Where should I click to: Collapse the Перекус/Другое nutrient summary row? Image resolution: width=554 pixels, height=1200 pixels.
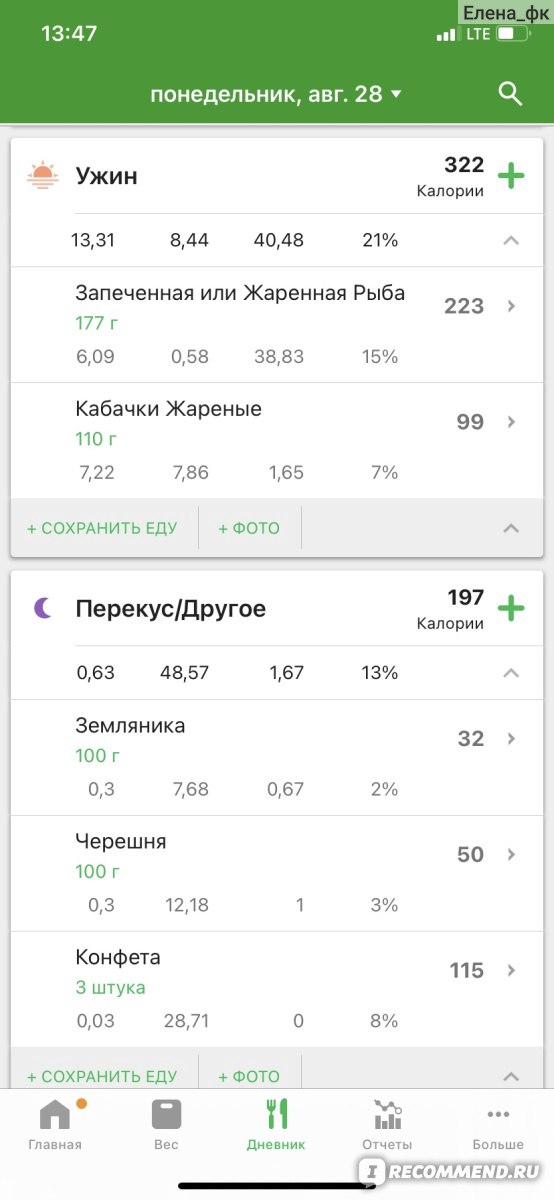click(x=511, y=673)
